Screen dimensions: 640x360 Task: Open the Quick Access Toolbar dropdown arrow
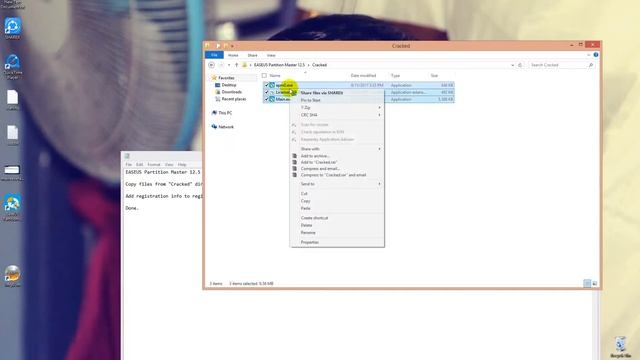[x=232, y=46]
